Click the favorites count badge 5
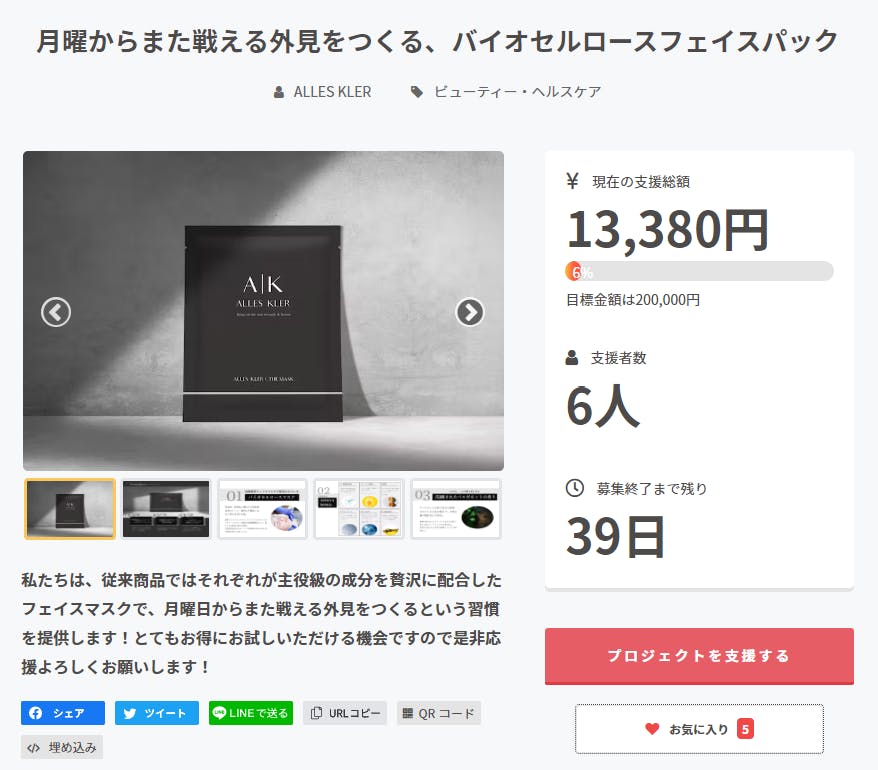878x770 pixels. click(x=745, y=729)
